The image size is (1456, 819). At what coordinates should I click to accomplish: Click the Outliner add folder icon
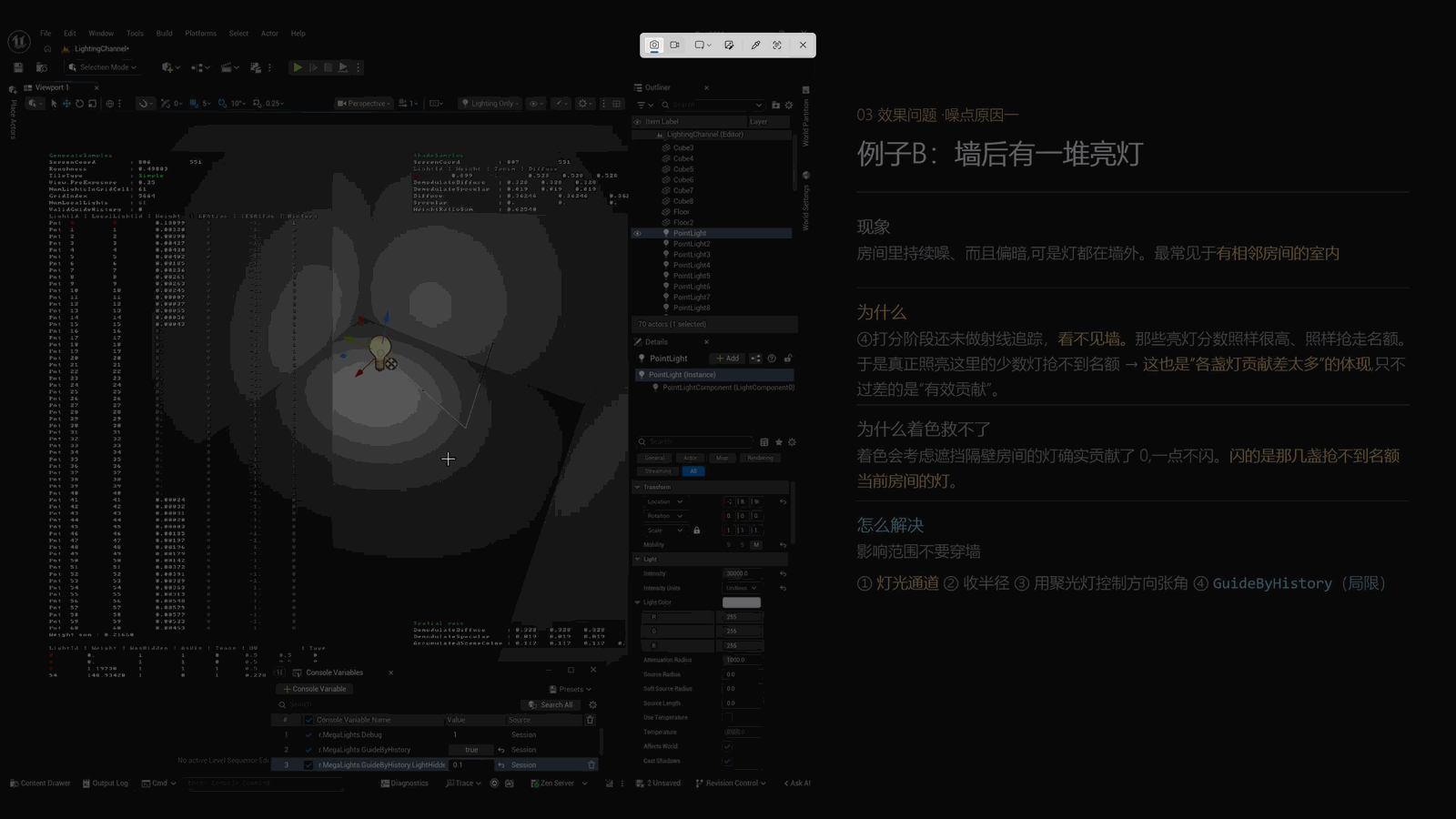point(775,106)
